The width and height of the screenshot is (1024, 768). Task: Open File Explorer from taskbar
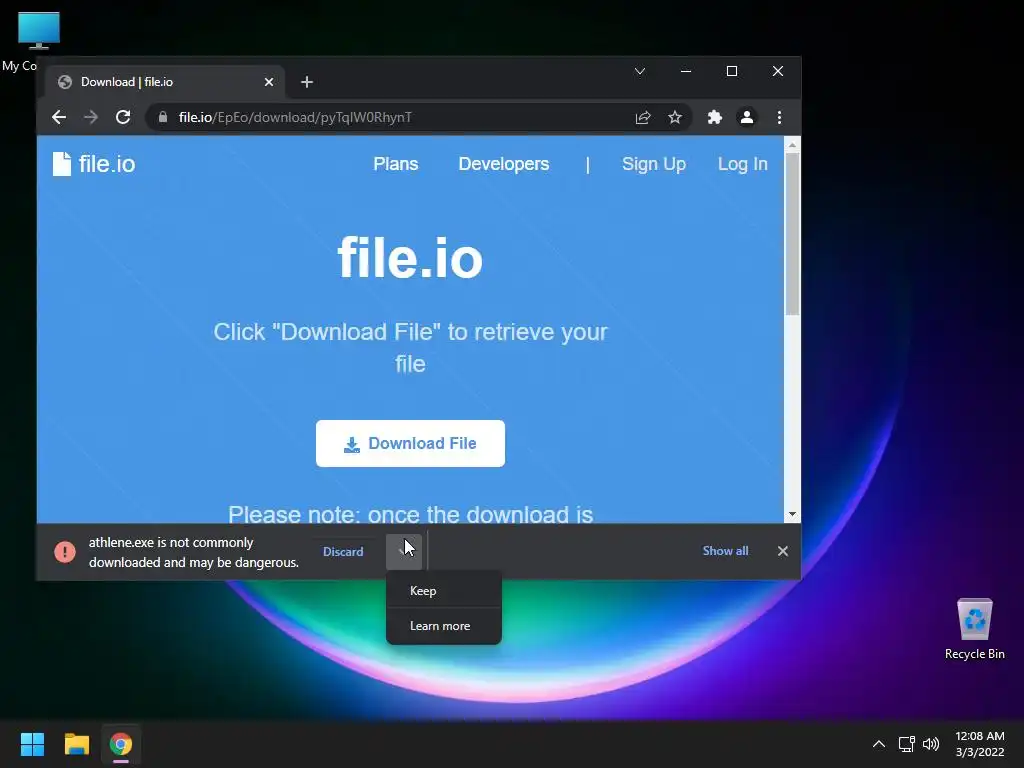click(x=76, y=744)
